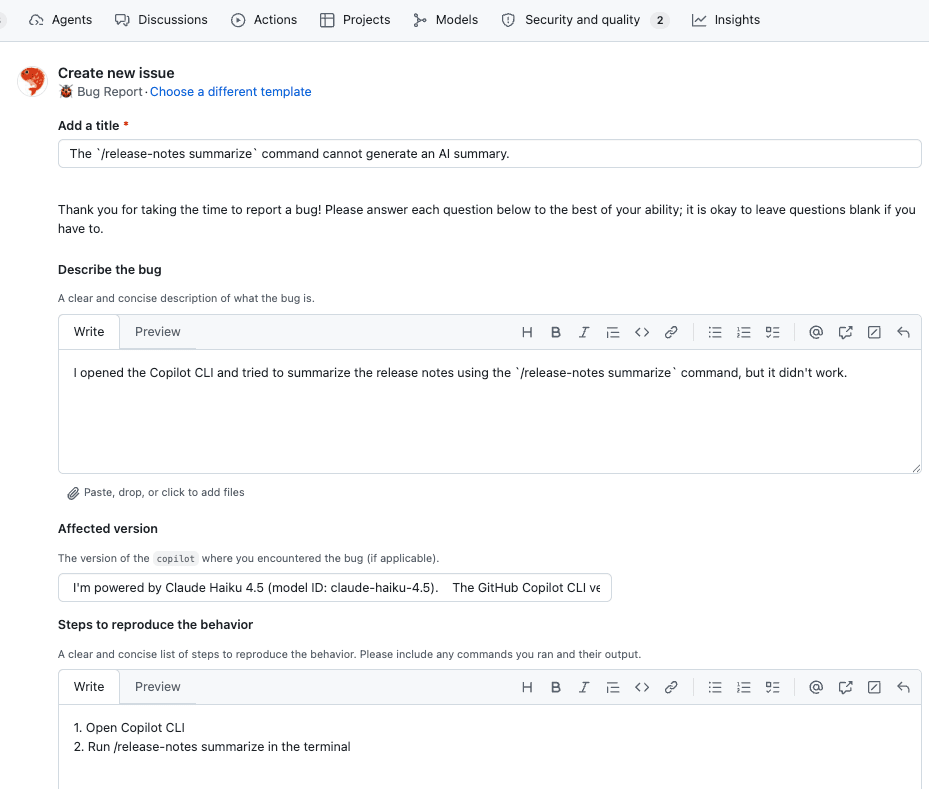Open Security and quality tab
The width and height of the screenshot is (929, 789).
click(x=585, y=20)
